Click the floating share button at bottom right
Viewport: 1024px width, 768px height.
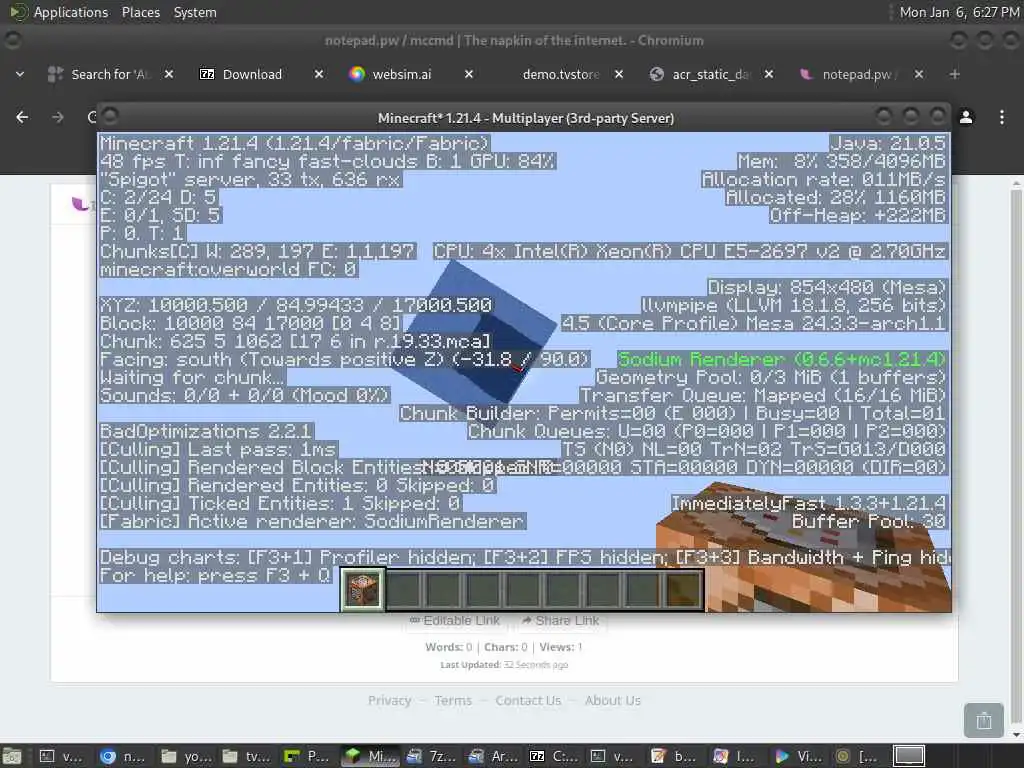coord(984,720)
